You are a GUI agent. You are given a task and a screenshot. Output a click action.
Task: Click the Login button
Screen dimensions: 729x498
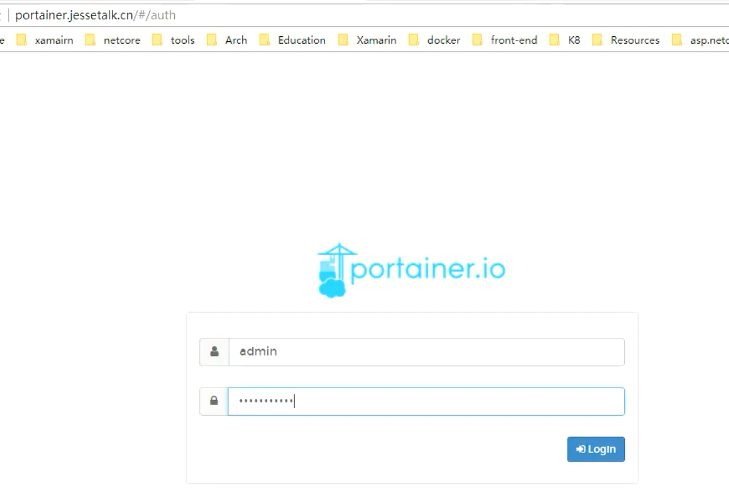click(x=596, y=449)
